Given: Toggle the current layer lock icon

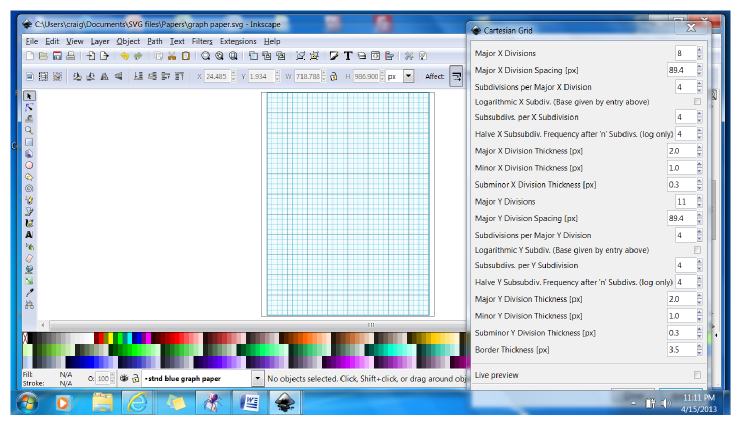Looking at the screenshot, I should (x=135, y=378).
